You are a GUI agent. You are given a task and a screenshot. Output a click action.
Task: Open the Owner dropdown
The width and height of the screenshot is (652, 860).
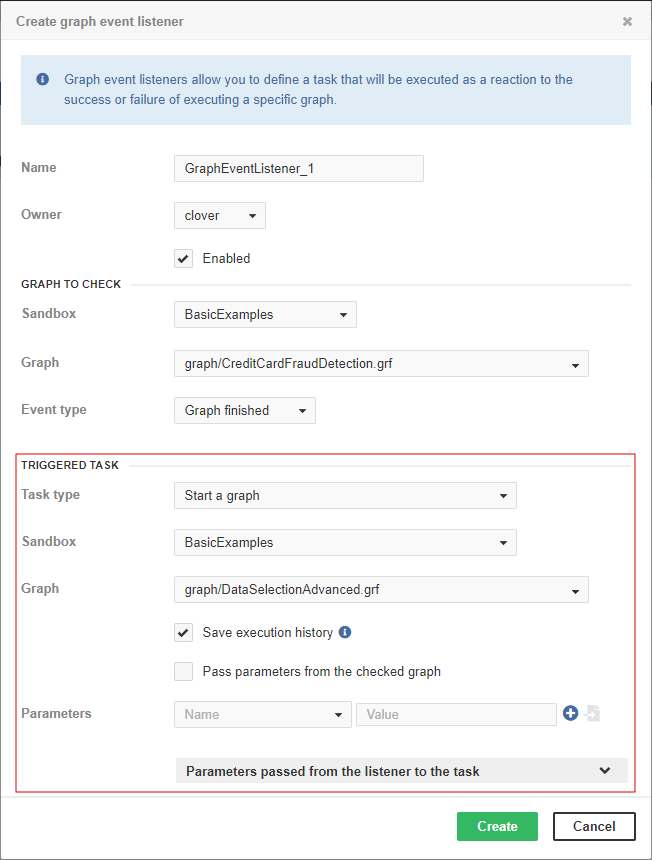click(x=219, y=214)
